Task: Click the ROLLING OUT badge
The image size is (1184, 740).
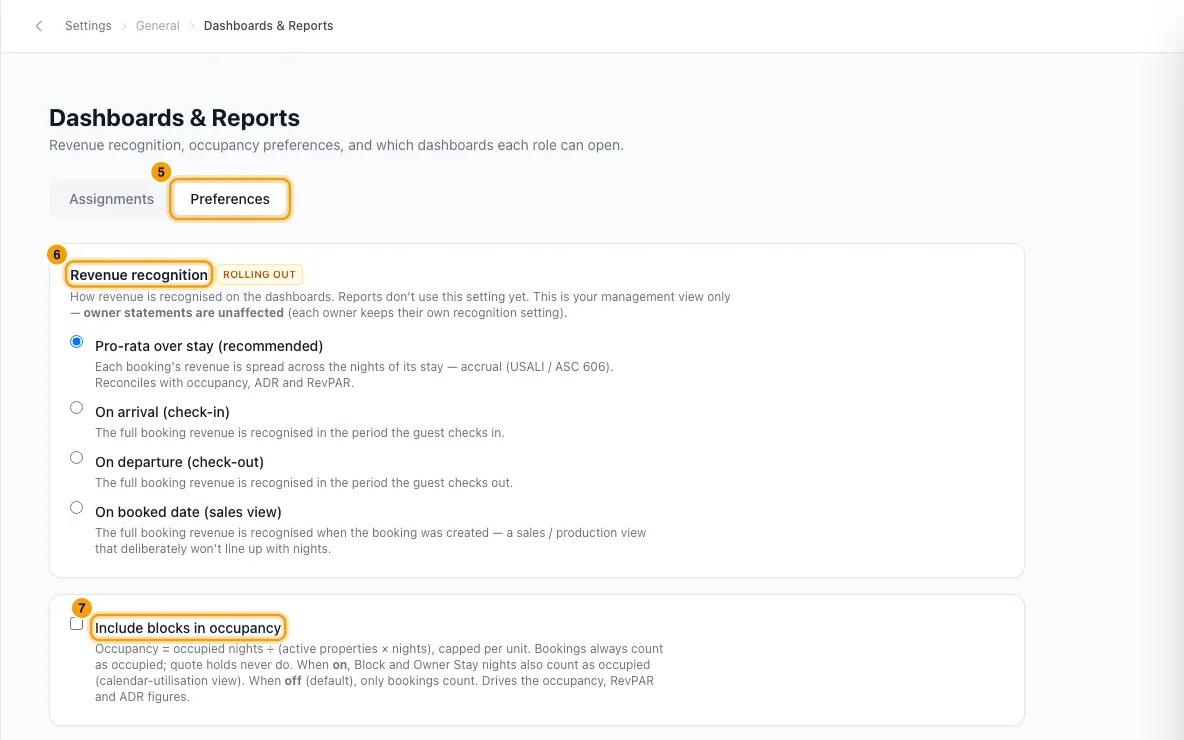Action: (x=259, y=275)
